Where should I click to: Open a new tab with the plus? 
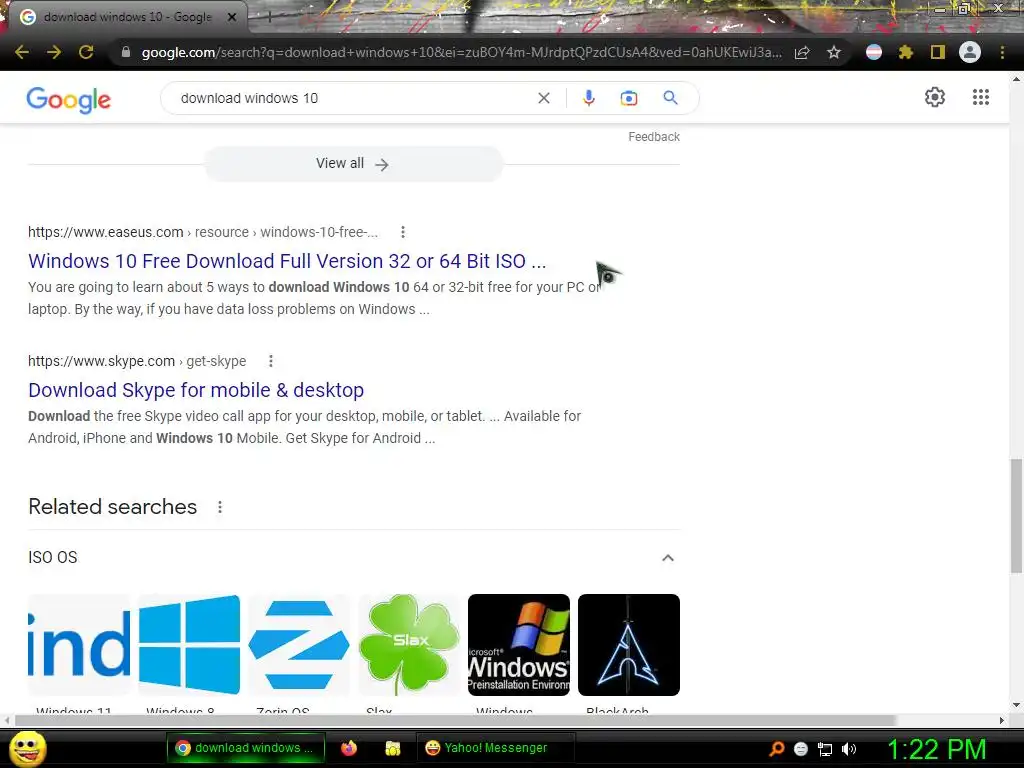[268, 18]
